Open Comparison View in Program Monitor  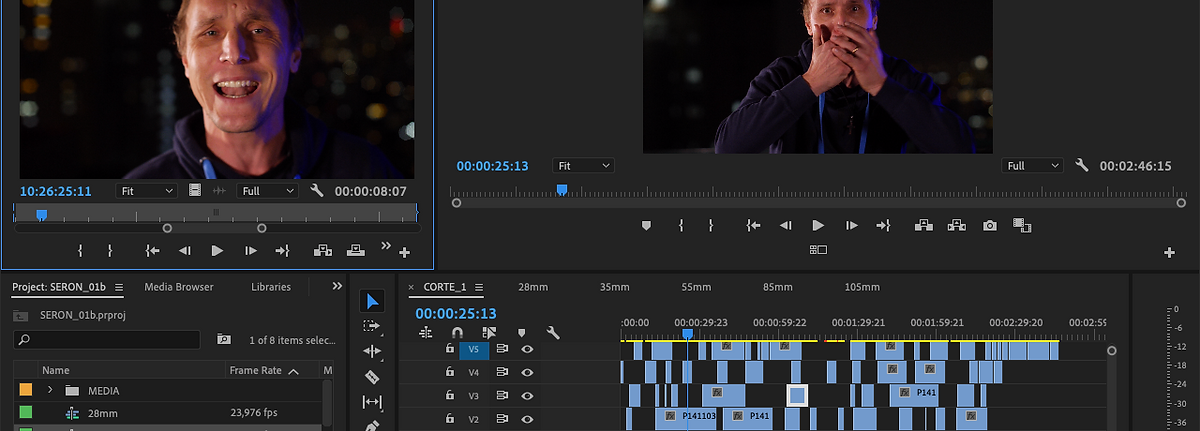click(x=1022, y=226)
